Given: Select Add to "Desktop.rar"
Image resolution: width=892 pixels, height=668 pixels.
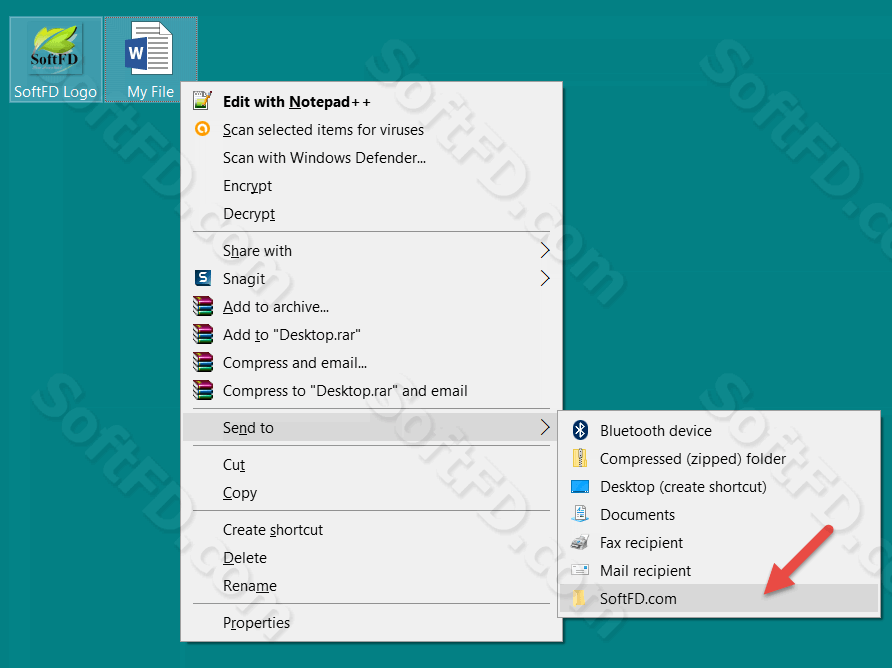Looking at the screenshot, I should [x=371, y=335].
